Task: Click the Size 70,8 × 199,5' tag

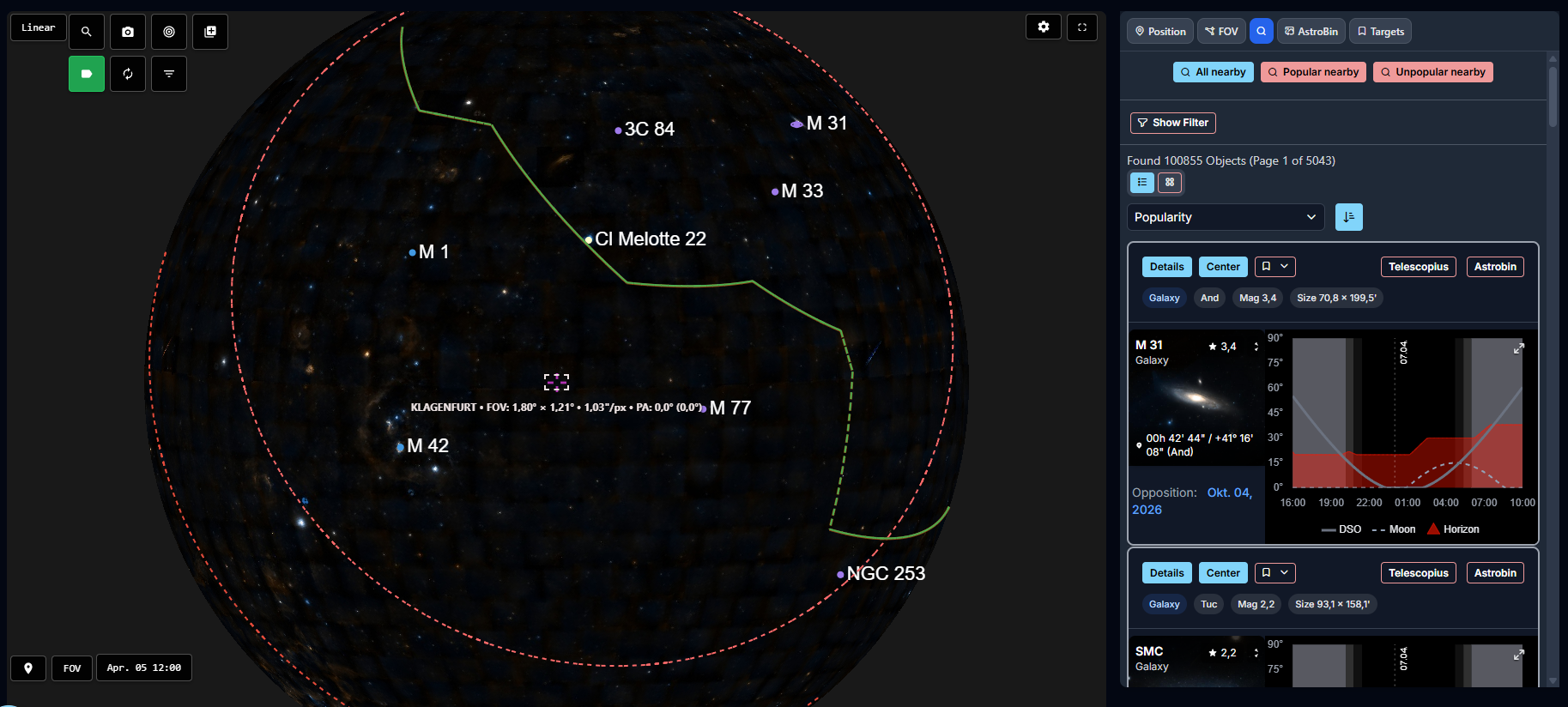Action: [x=1336, y=298]
